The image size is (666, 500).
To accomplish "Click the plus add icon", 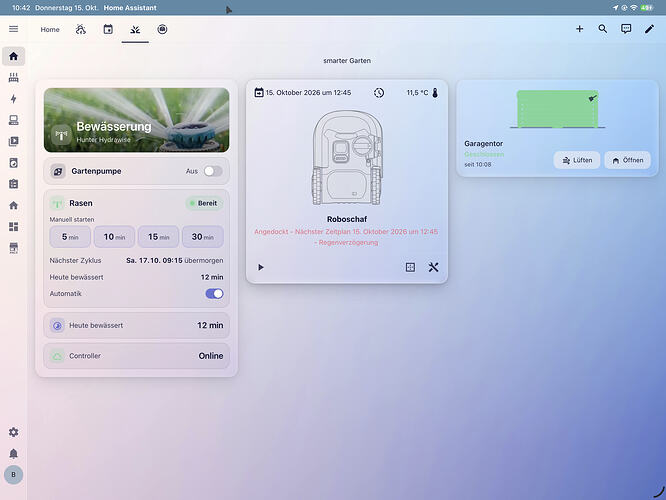I will click(579, 29).
